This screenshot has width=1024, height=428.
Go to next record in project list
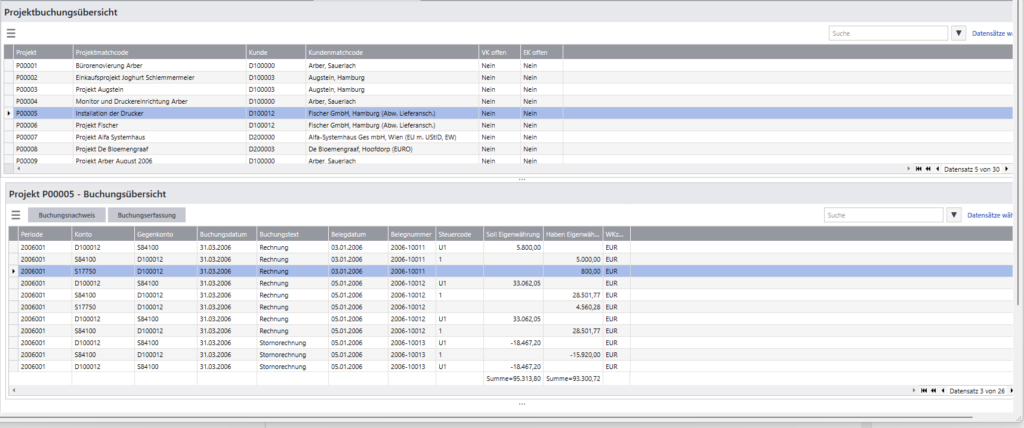(1008, 169)
